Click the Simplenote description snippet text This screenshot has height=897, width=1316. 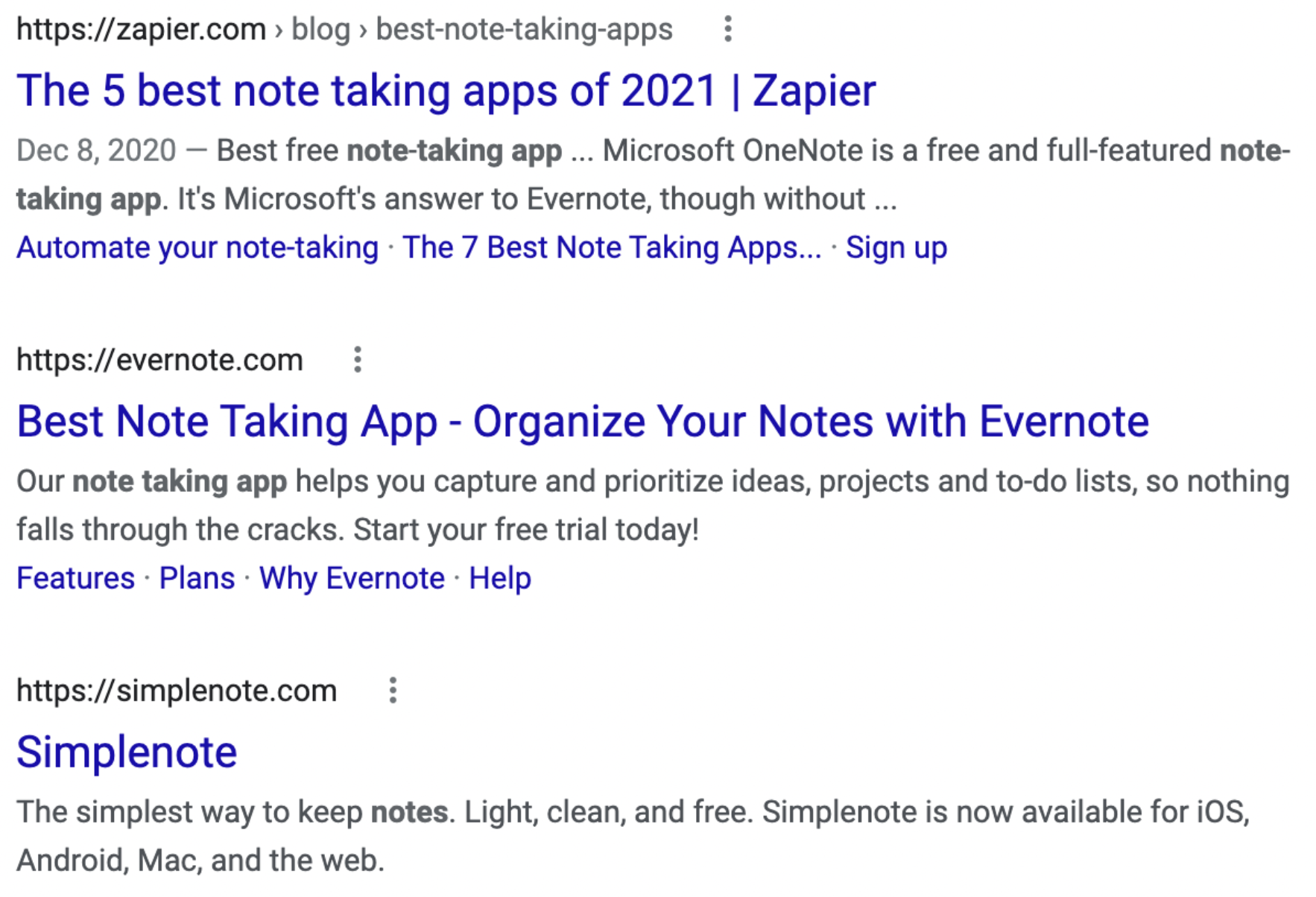tap(632, 835)
